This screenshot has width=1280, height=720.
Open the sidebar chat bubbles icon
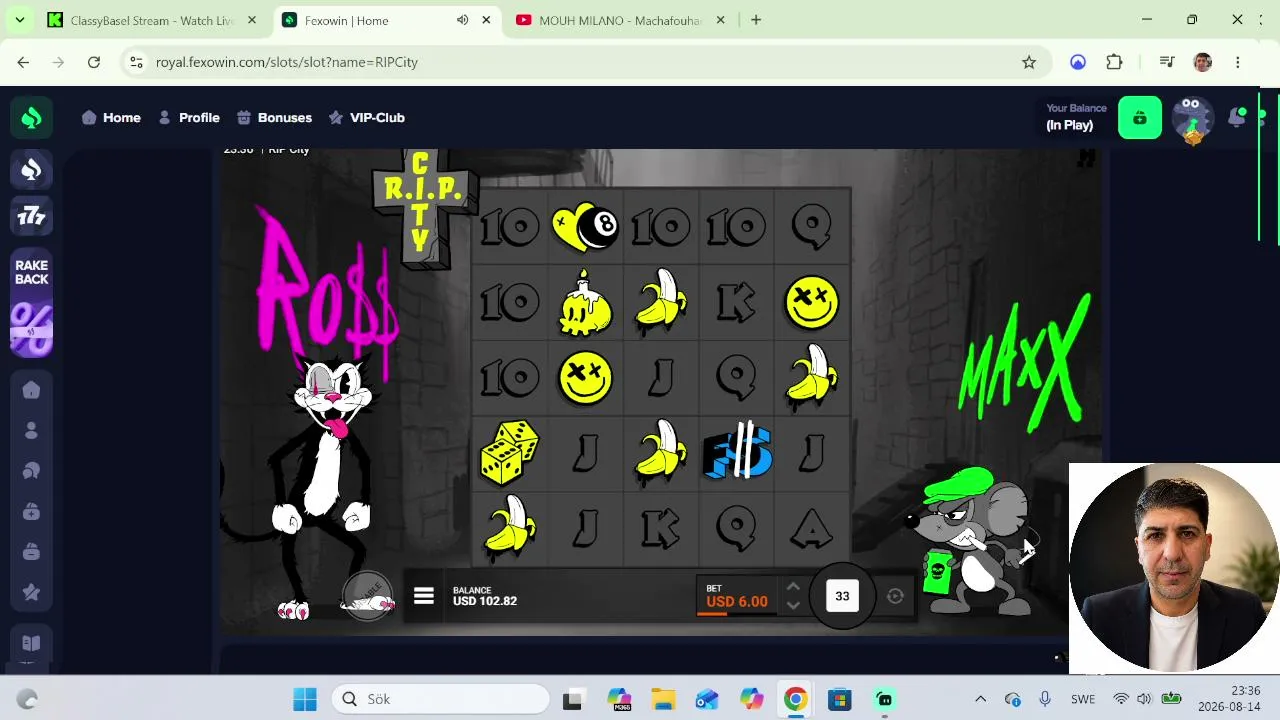tap(31, 471)
